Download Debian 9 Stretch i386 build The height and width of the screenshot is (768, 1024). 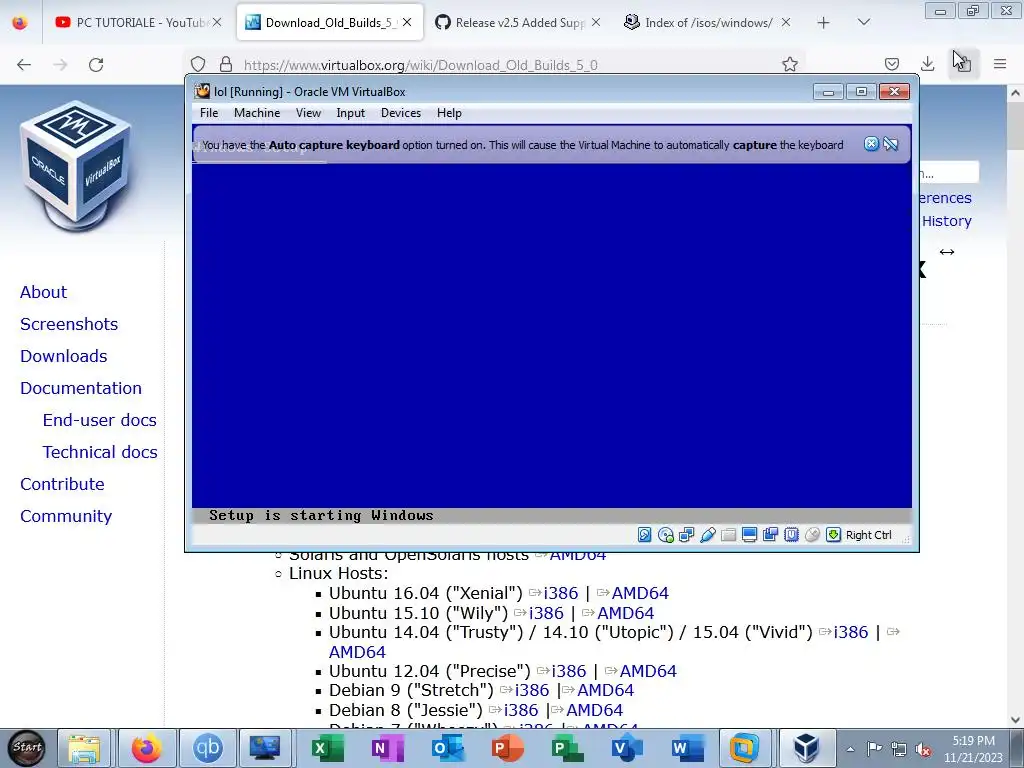(x=532, y=690)
